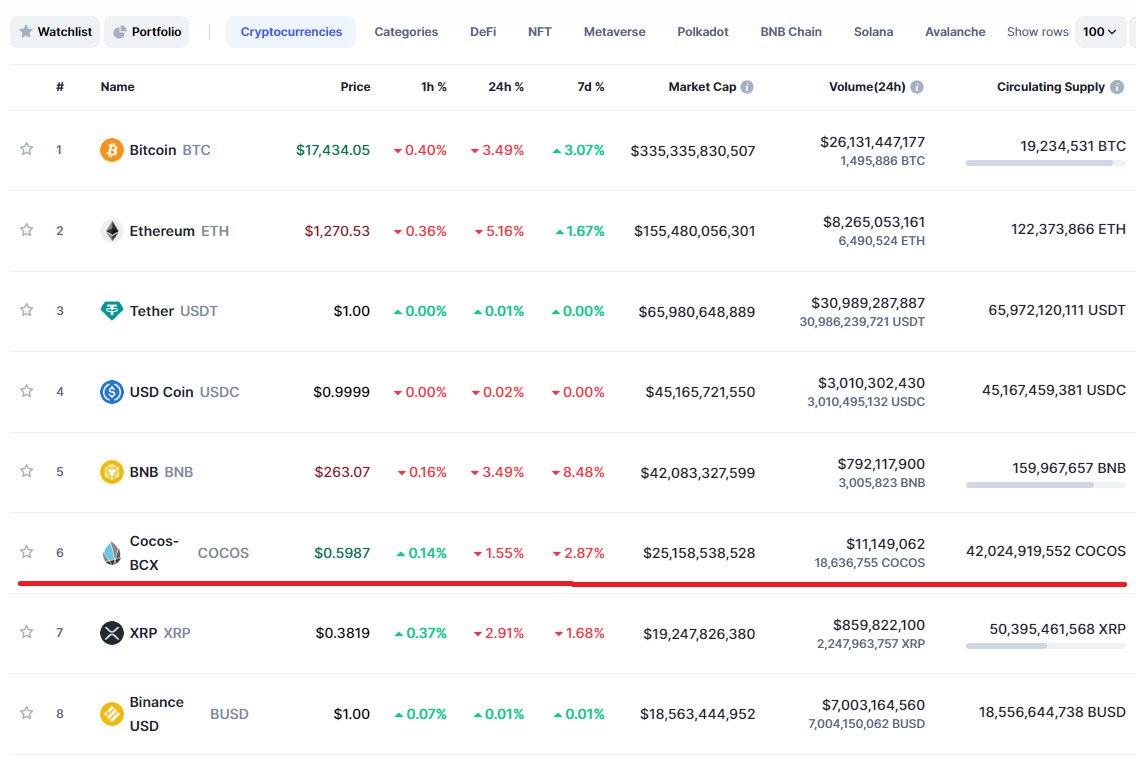Toggle the watchlist star for Ethereum
Viewport: 1136px width, 764px height.
click(27, 230)
